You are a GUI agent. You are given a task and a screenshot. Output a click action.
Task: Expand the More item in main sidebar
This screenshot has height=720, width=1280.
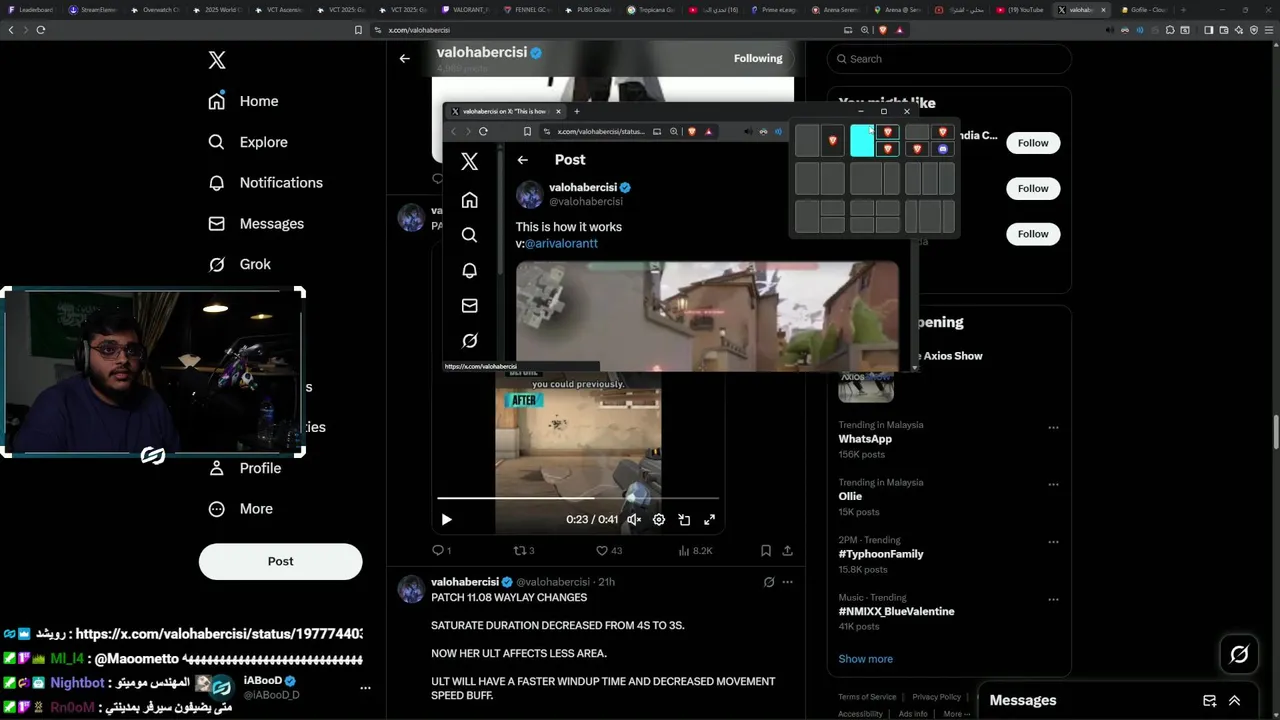pos(240,509)
